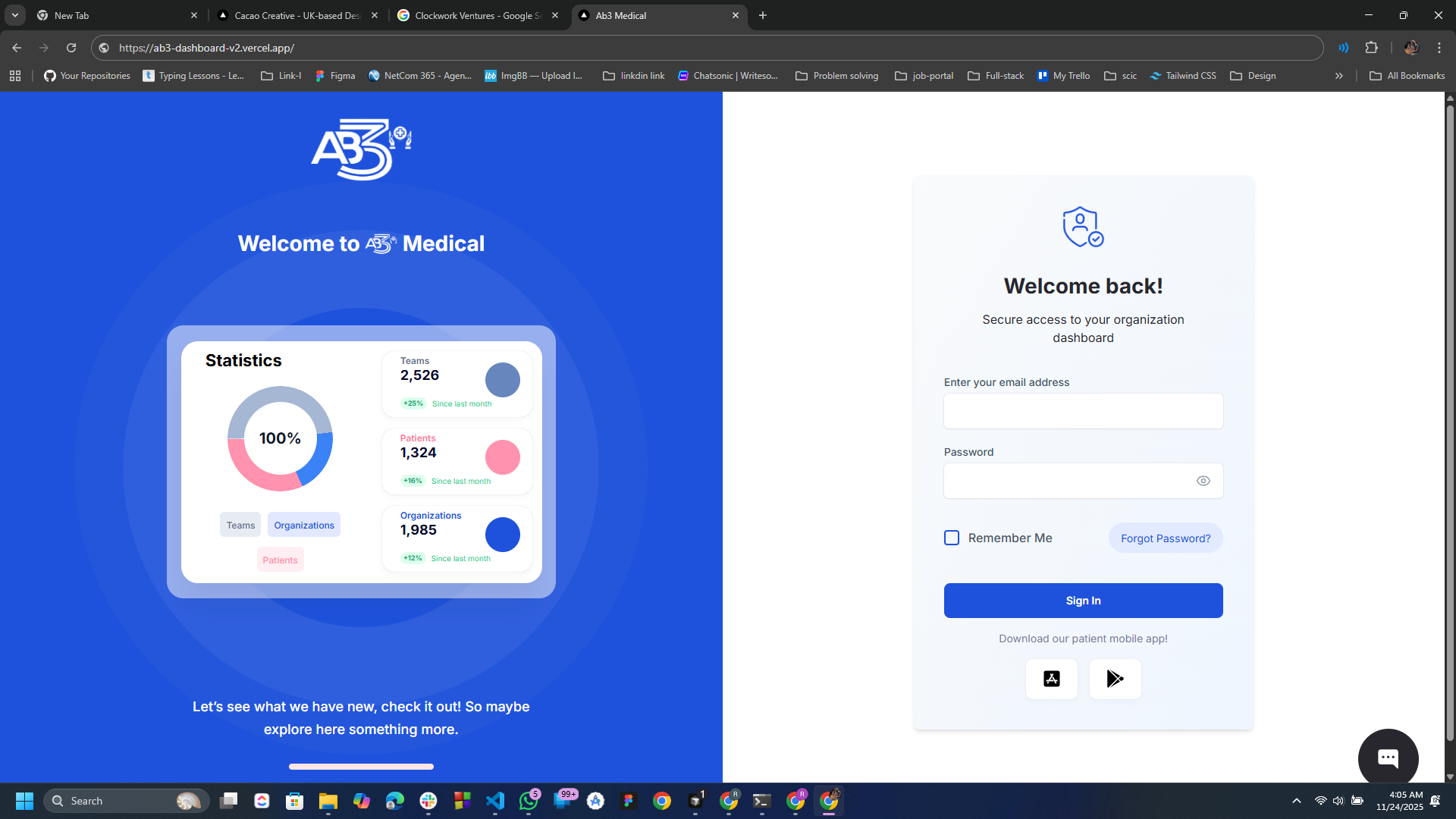1456x819 pixels.
Task: Open the Figma bookmark
Action: click(334, 75)
